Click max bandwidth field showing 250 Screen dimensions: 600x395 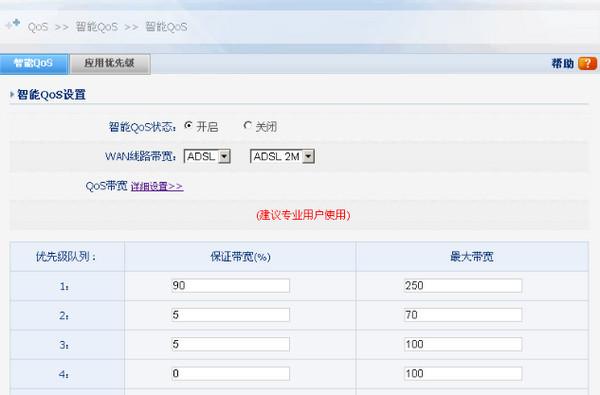pos(463,286)
